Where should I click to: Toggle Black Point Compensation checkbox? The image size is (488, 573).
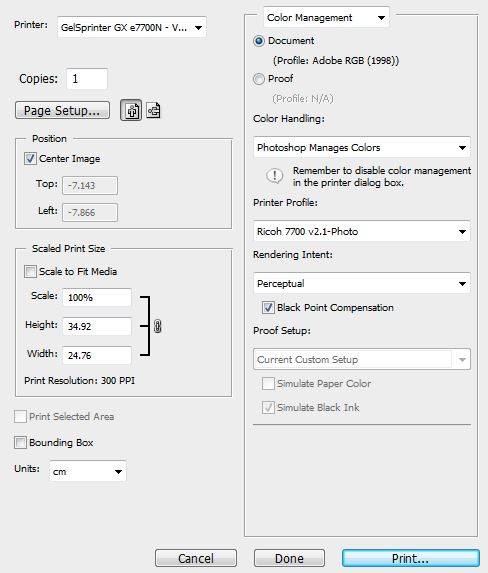pos(268,307)
